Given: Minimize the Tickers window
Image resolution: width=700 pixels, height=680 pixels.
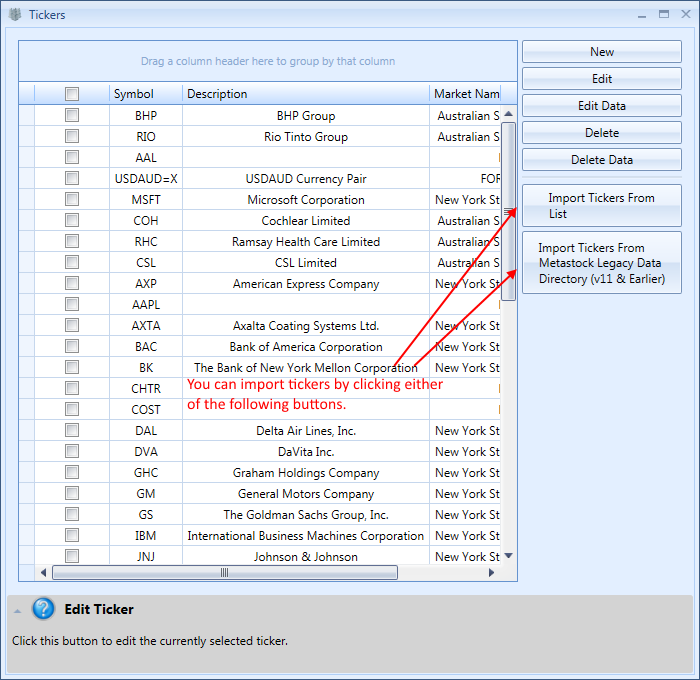Looking at the screenshot, I should (642, 16).
